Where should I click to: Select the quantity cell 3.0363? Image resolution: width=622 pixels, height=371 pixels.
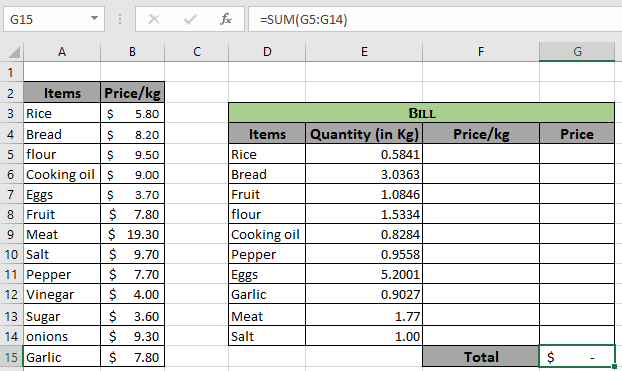click(364, 174)
